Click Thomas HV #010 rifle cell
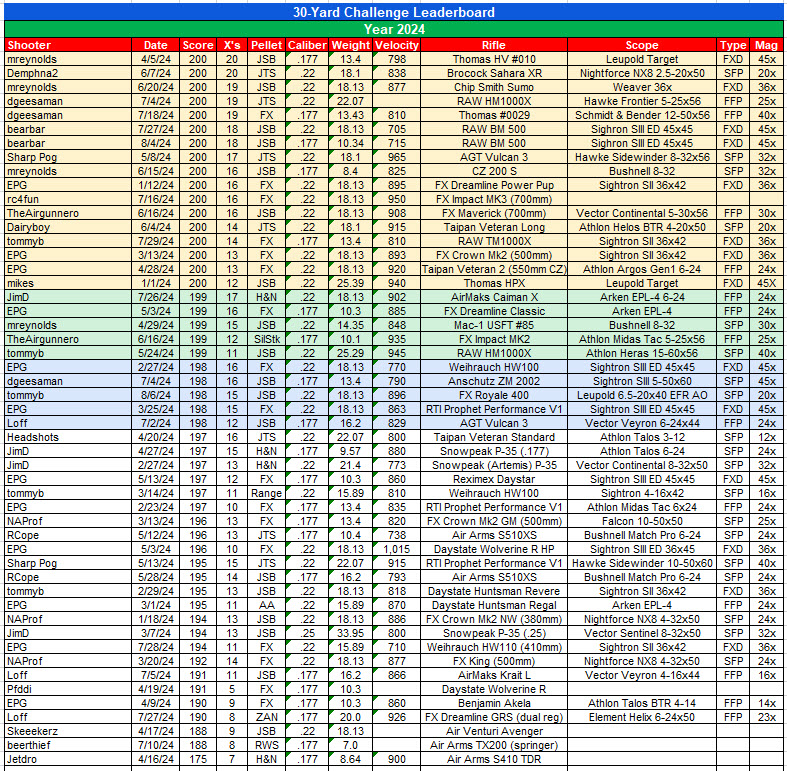Viewport: 787px width, 771px height. click(494, 59)
